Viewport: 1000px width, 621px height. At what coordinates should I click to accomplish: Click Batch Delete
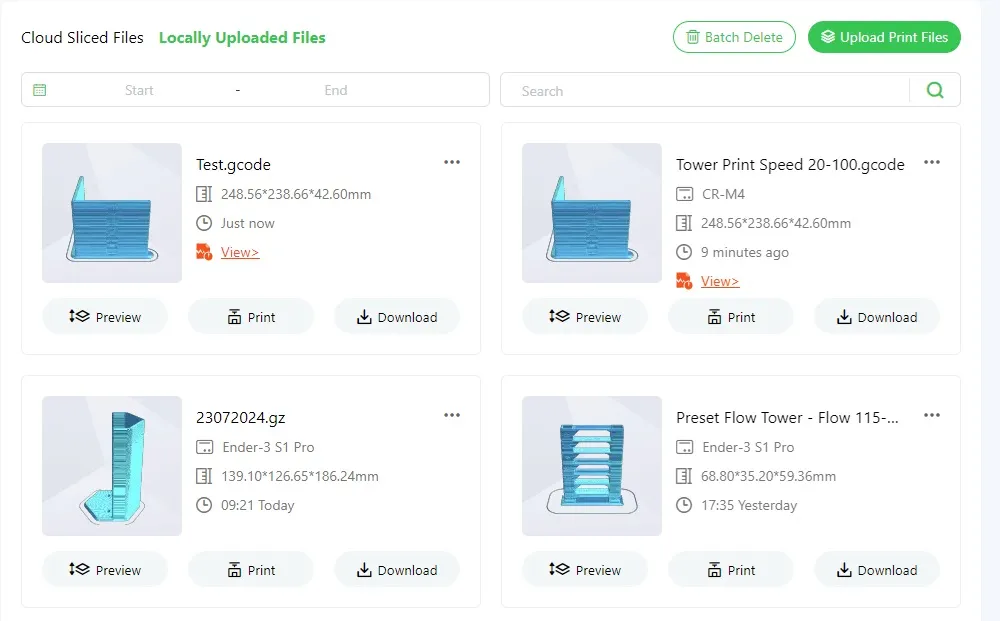pyautogui.click(x=734, y=37)
